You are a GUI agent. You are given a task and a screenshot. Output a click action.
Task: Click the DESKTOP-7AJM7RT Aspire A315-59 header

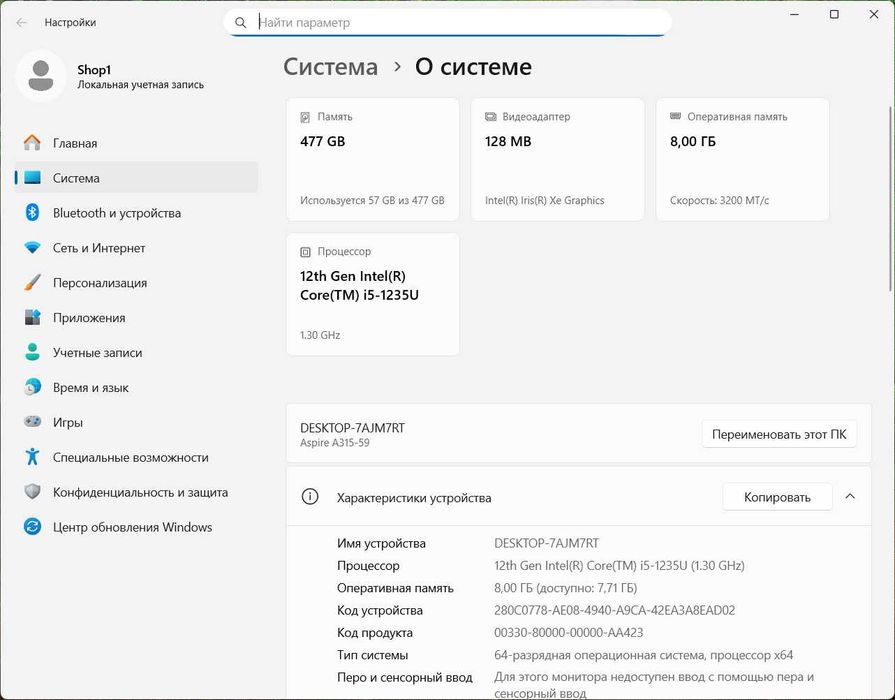[x=579, y=434]
